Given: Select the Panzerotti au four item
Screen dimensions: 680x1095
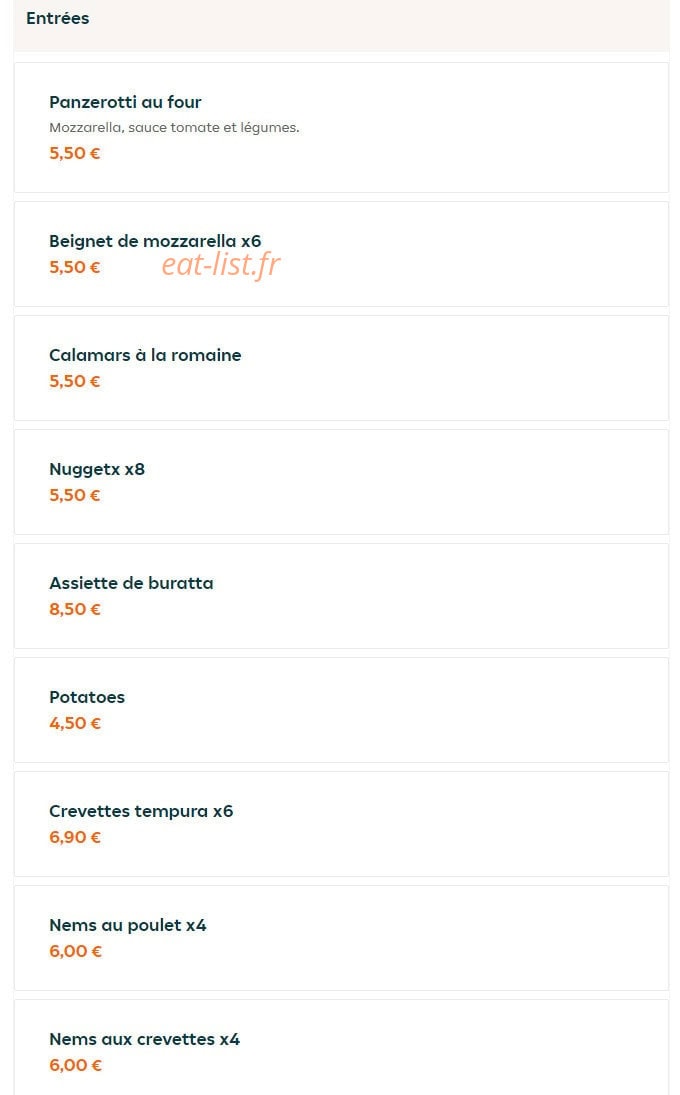Looking at the screenshot, I should [x=341, y=127].
